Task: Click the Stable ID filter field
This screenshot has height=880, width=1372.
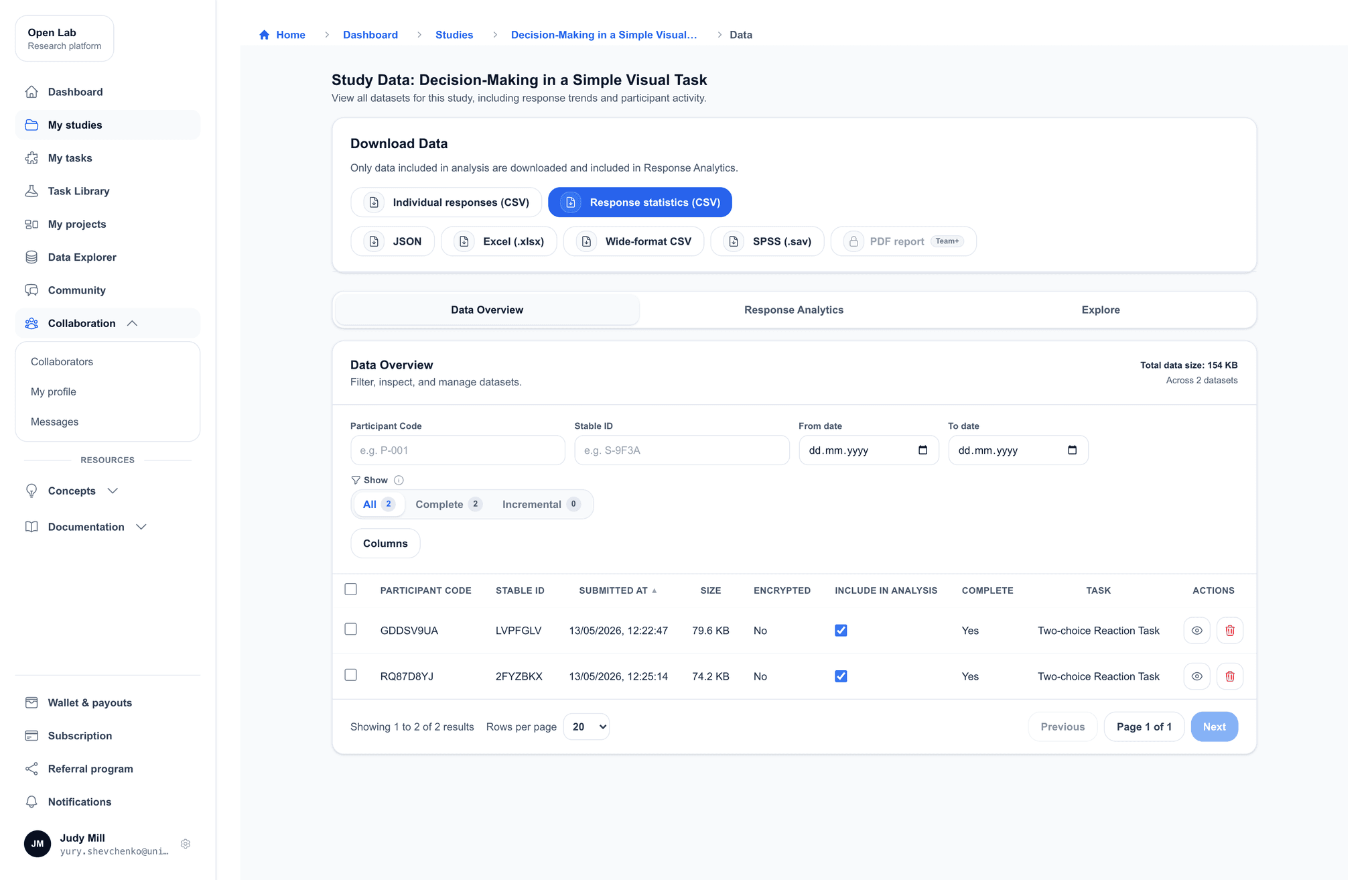Action: point(681,450)
